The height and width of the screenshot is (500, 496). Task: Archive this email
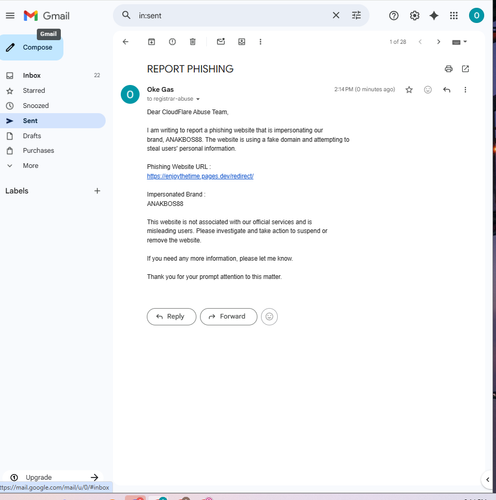(x=151, y=42)
